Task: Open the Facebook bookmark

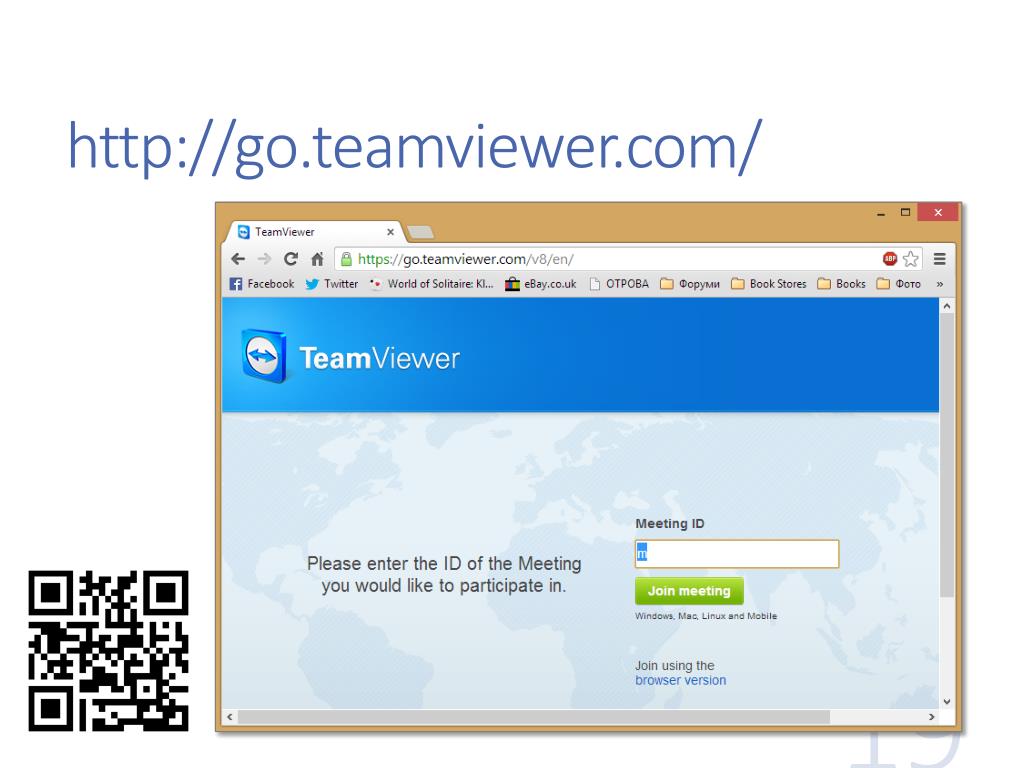Action: [262, 284]
